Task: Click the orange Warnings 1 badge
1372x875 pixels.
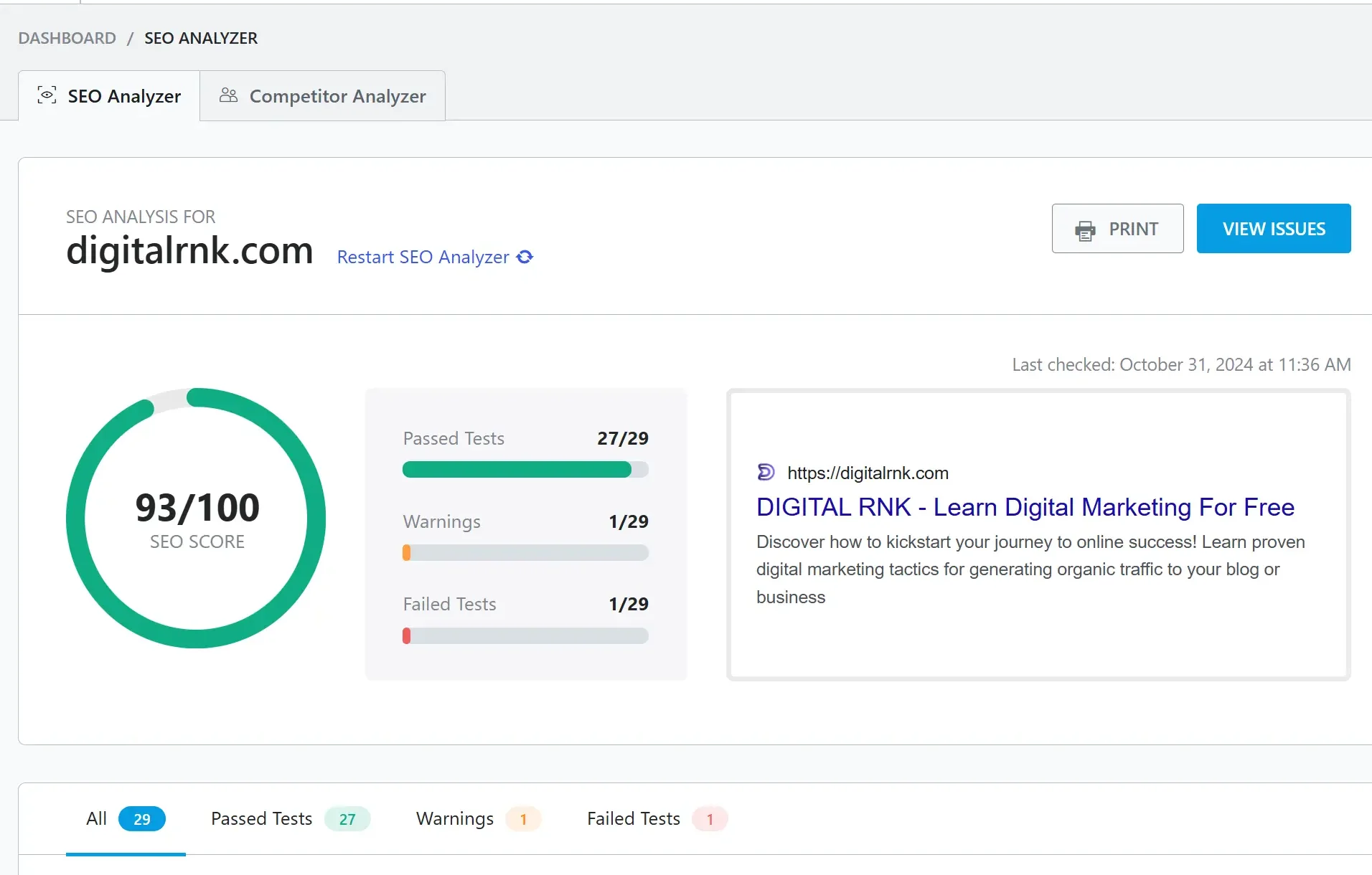Action: [523, 818]
